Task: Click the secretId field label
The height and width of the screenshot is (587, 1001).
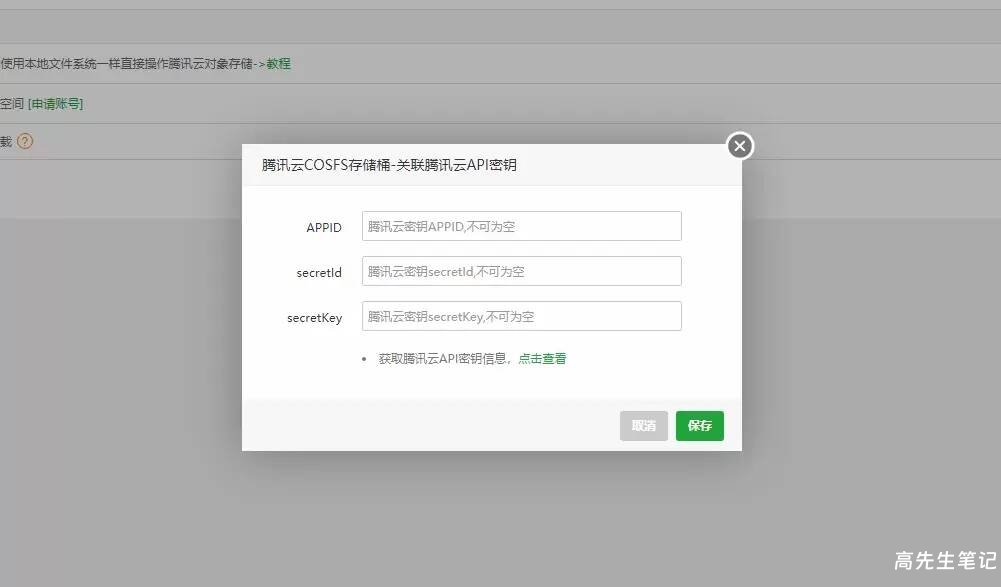Action: pyautogui.click(x=319, y=273)
